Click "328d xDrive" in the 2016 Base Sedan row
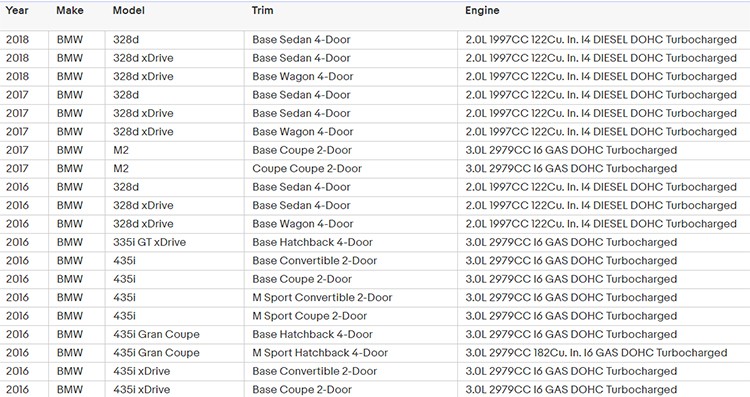The width and height of the screenshot is (750, 397). 143,205
